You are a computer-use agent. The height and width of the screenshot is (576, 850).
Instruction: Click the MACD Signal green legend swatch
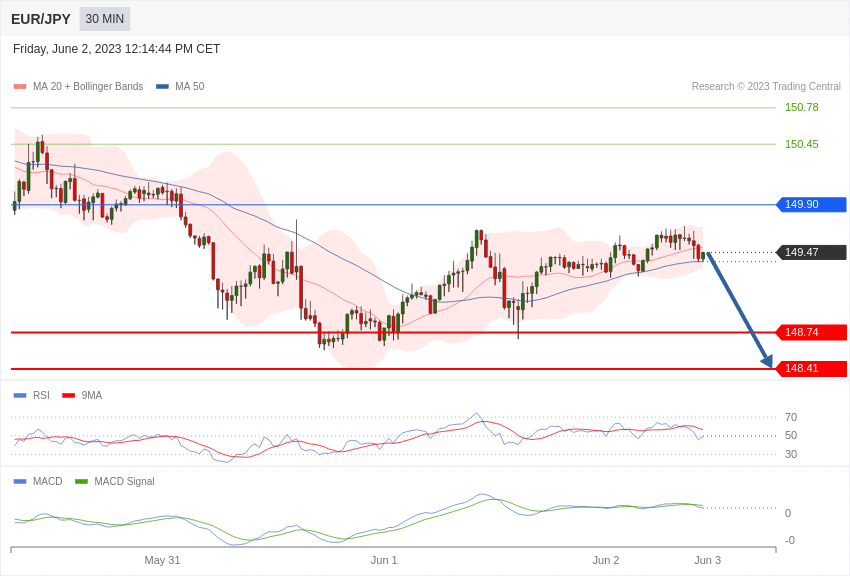81,481
